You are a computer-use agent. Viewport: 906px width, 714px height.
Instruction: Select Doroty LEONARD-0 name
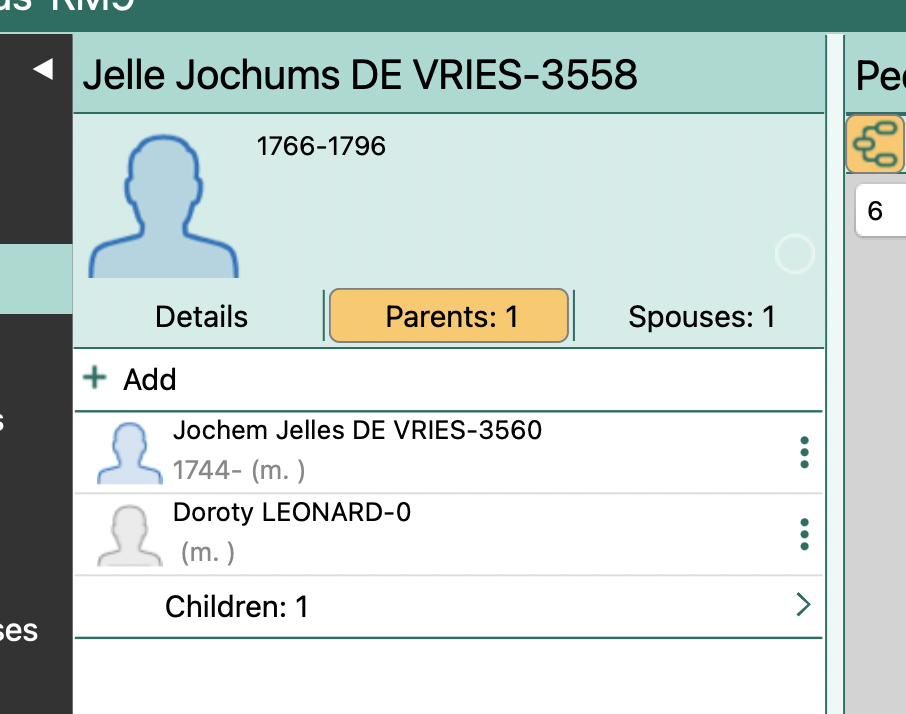tap(291, 513)
